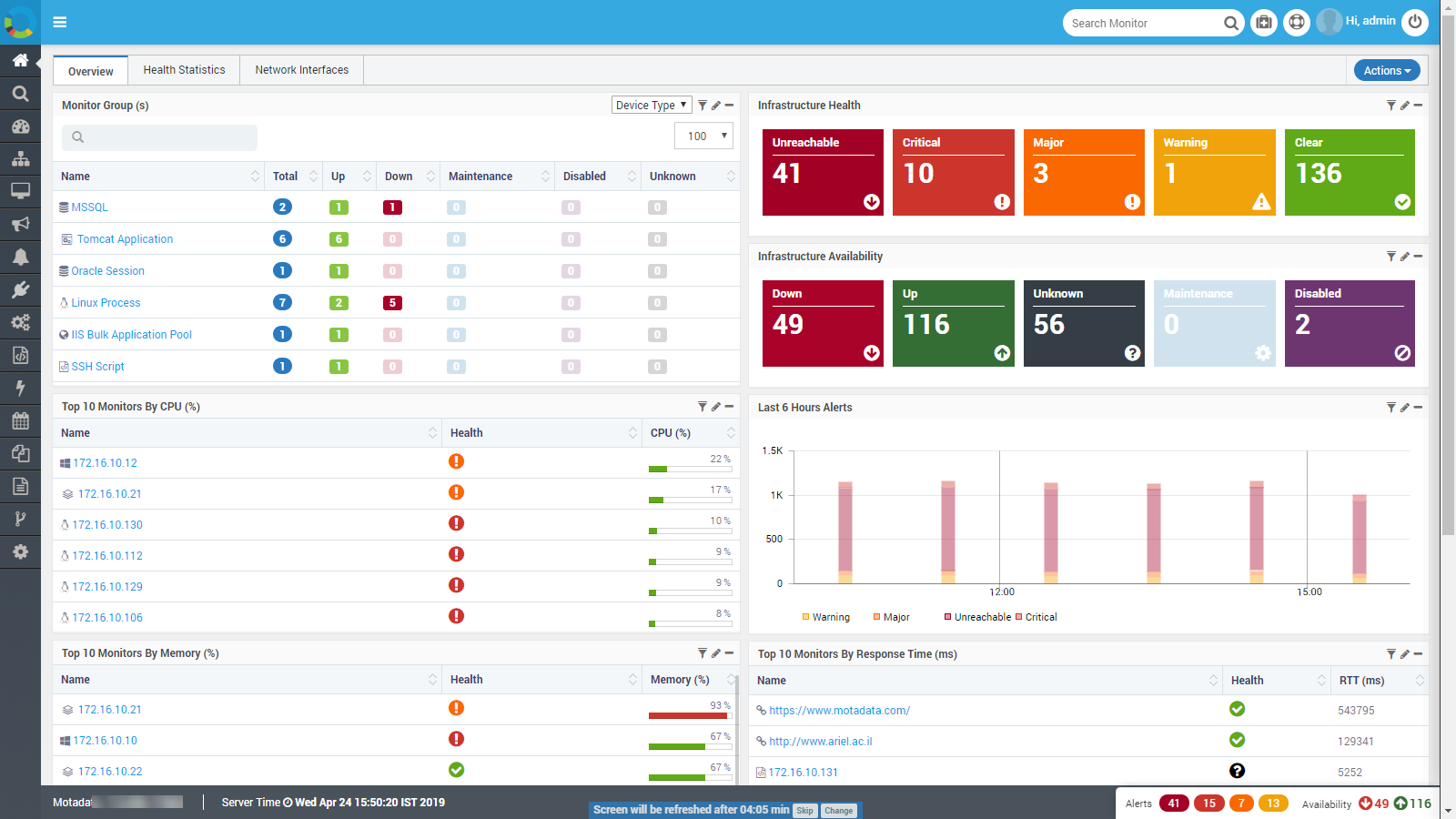1456x819 pixels.
Task: Open the MSSQL monitor group
Action: [89, 207]
